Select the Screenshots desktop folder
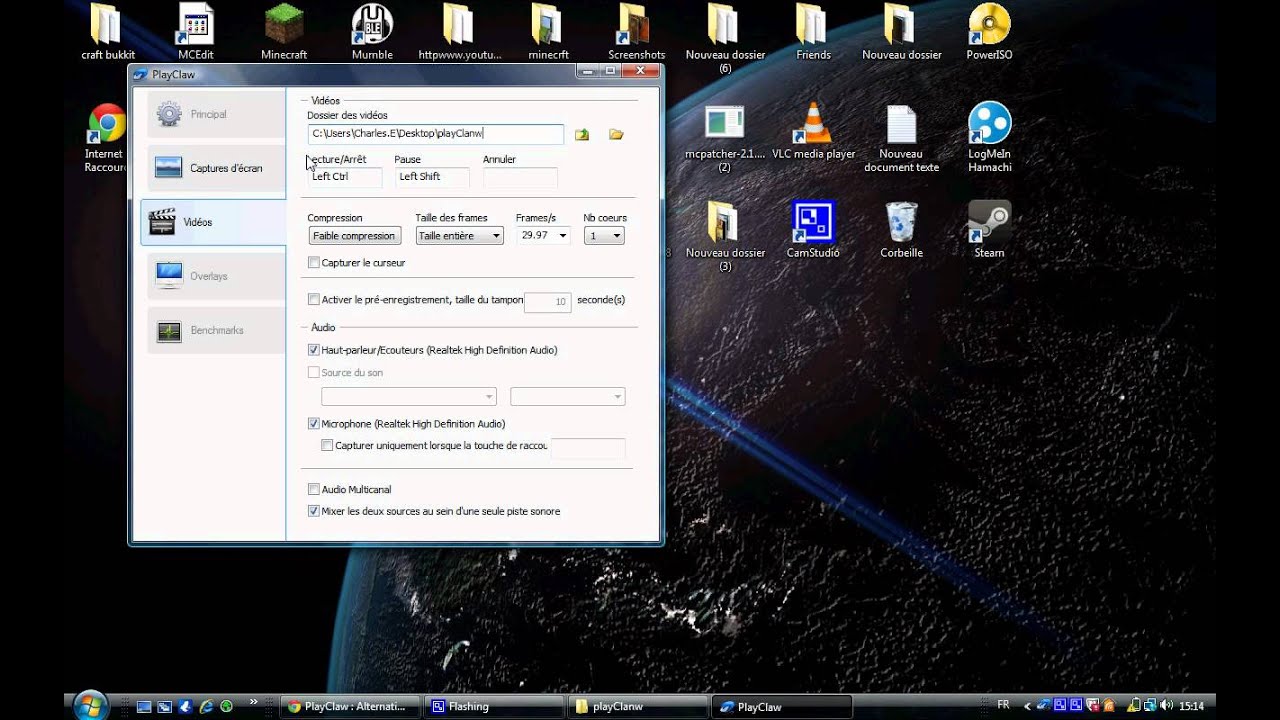 click(636, 33)
